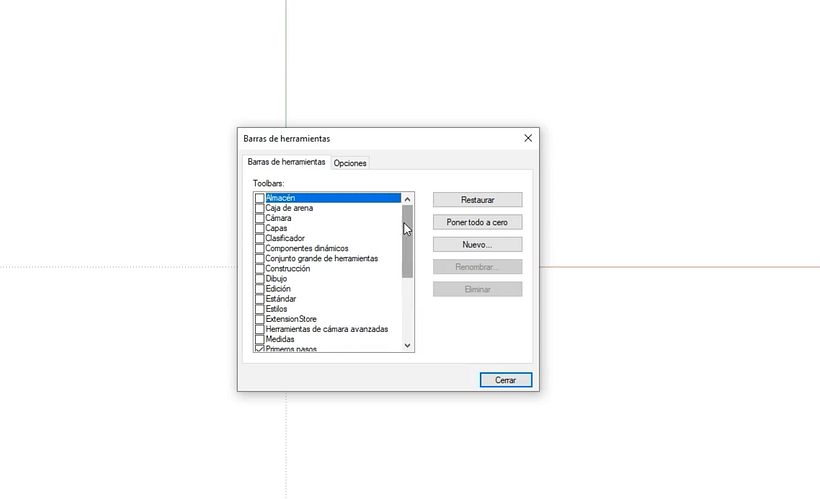This screenshot has height=499, width=820.
Task: Select the Cámara list entry text
Action: (x=278, y=218)
